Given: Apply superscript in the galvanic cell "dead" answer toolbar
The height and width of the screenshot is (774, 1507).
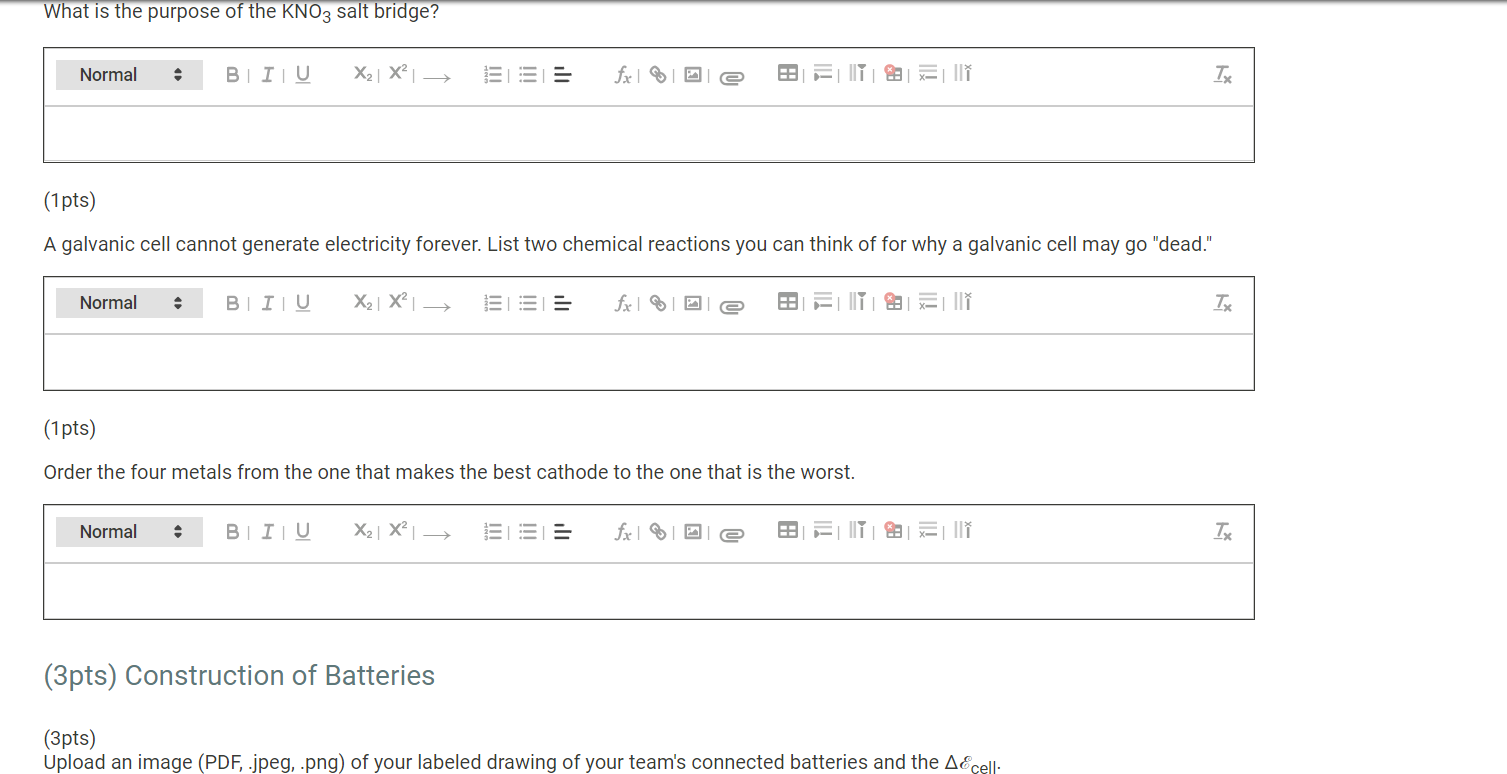Looking at the screenshot, I should (398, 303).
